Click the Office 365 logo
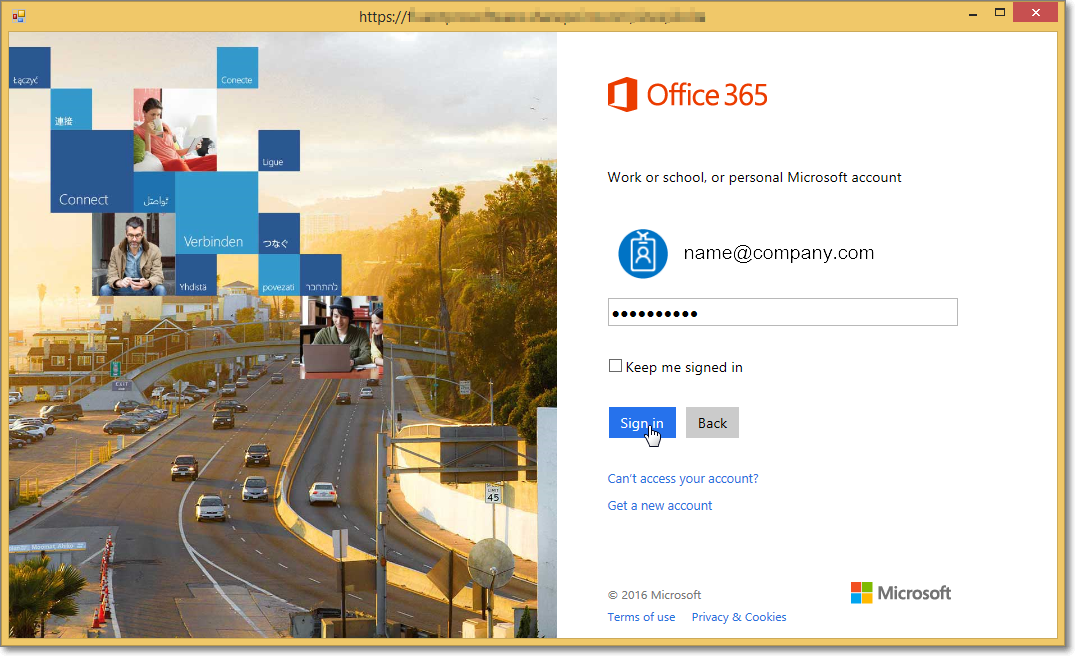This screenshot has width=1075, height=656. click(x=688, y=95)
